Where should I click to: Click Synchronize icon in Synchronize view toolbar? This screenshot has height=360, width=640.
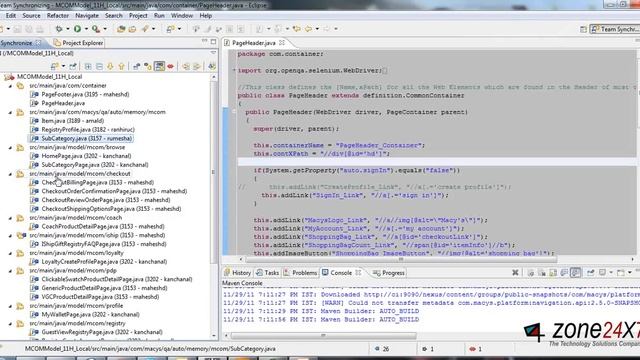(54, 66)
